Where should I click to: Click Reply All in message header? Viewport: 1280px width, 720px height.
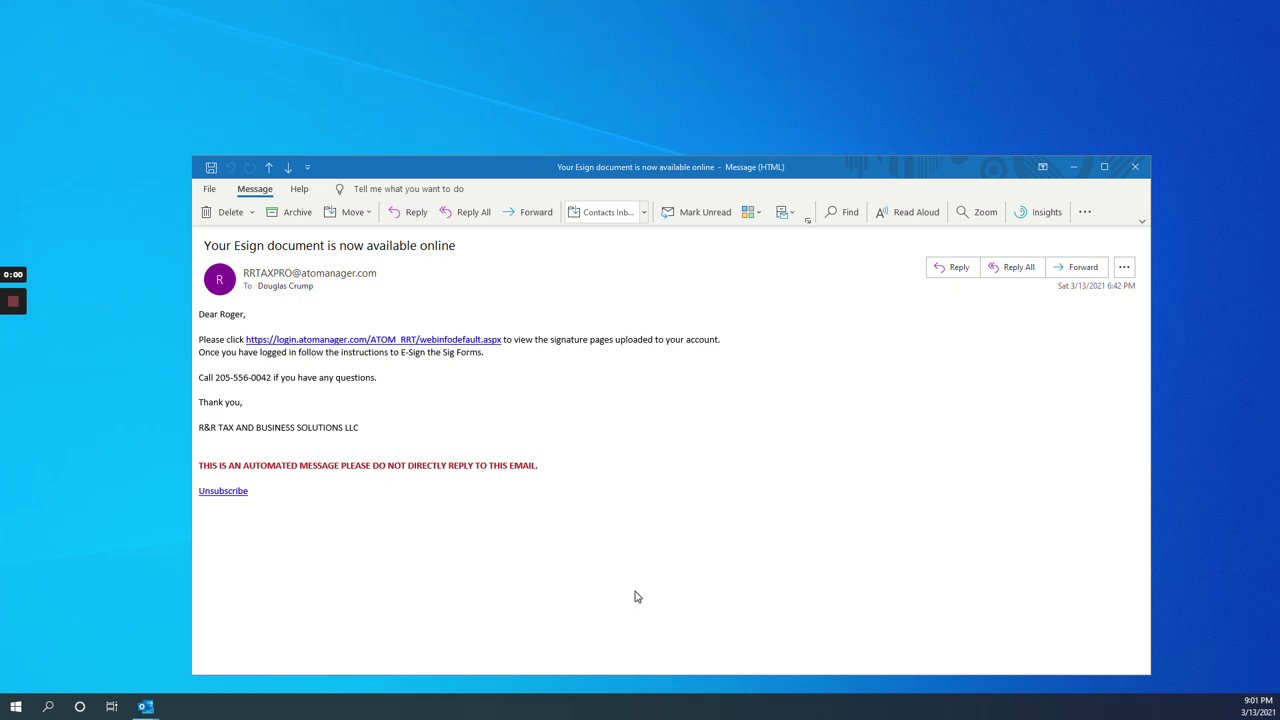coord(1011,267)
